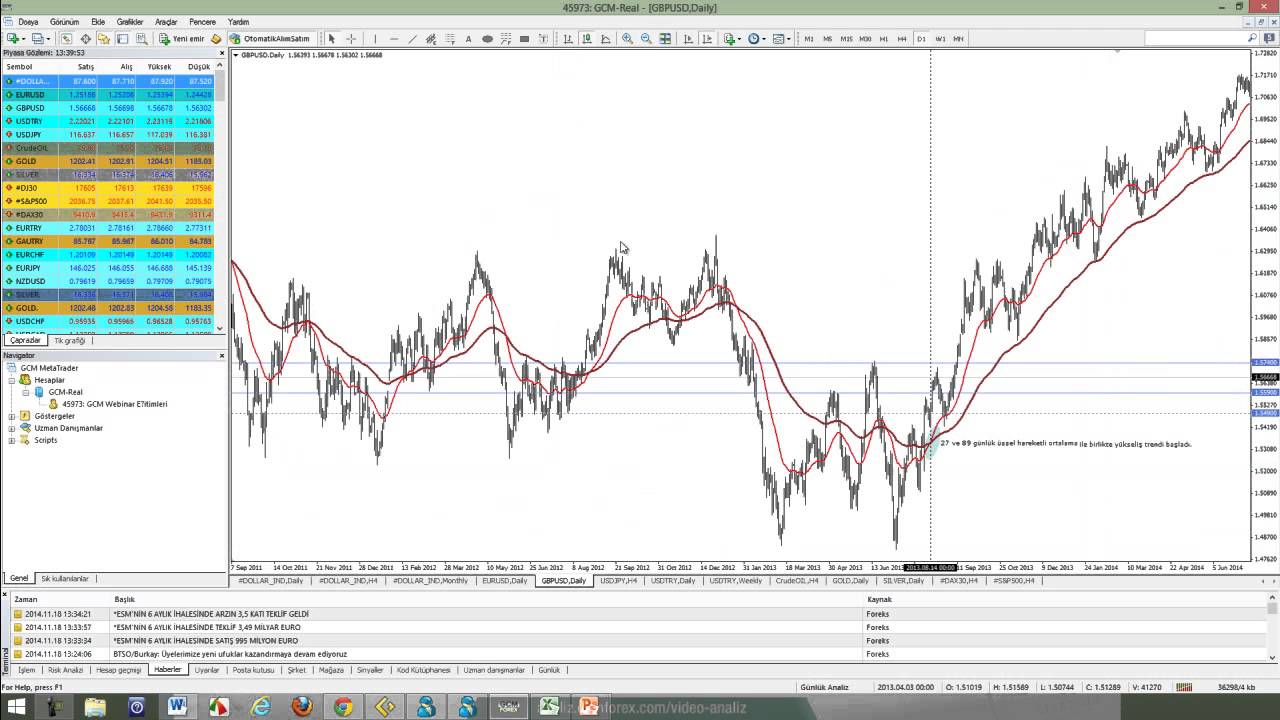Select the crosshair tool
1280x720 pixels.
point(351,39)
